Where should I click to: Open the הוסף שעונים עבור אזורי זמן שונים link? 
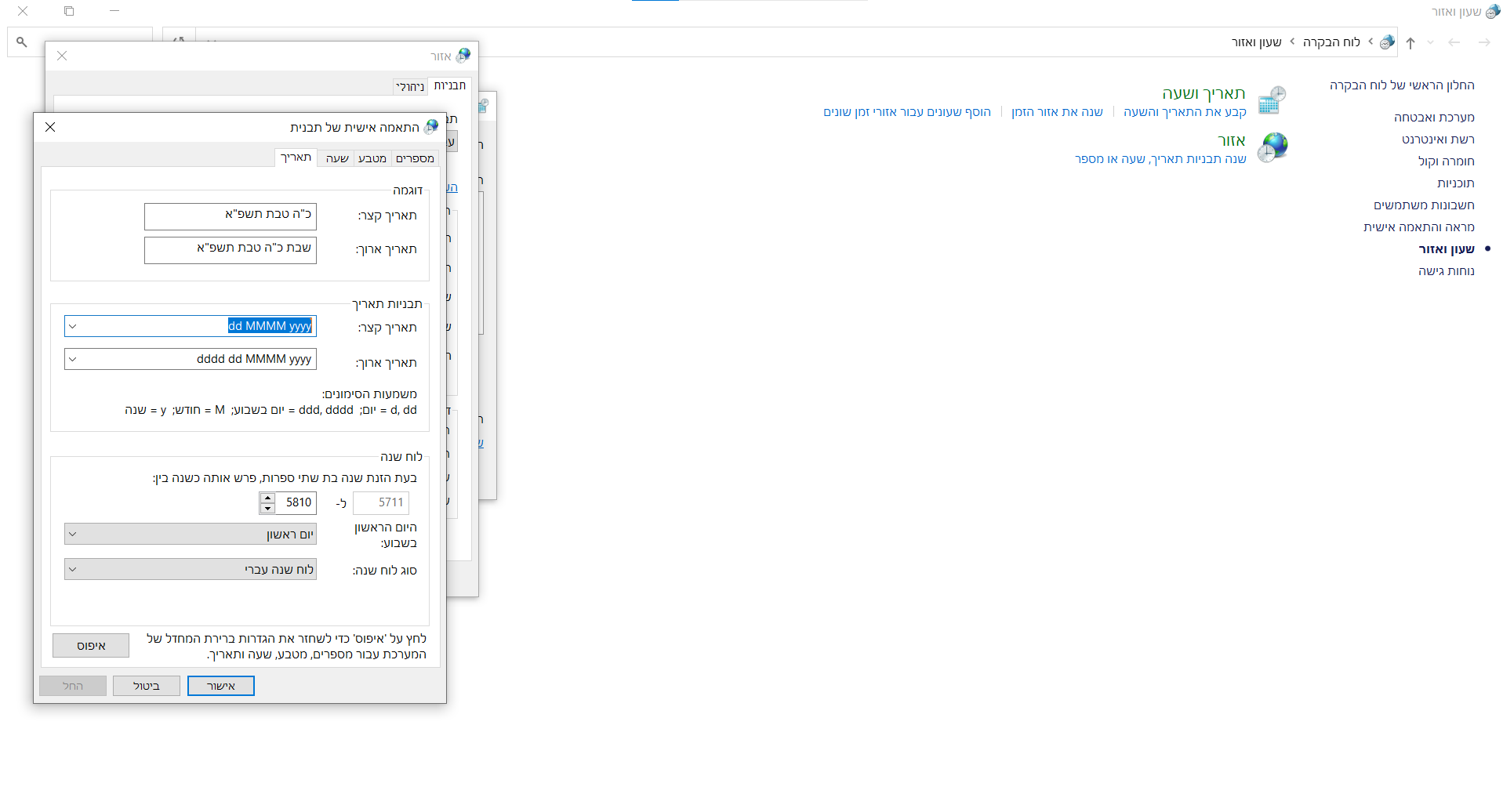pos(907,112)
